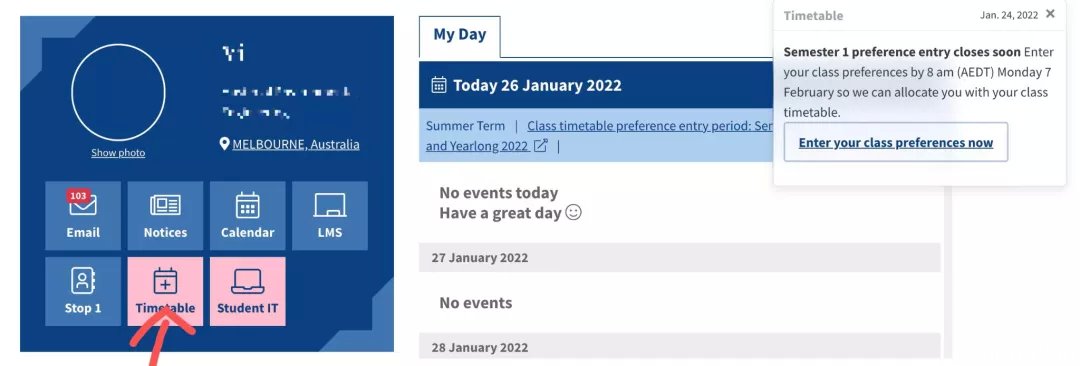The height and width of the screenshot is (366, 1080).
Task: Click the location pin icon near Melbourne
Action: point(224,144)
